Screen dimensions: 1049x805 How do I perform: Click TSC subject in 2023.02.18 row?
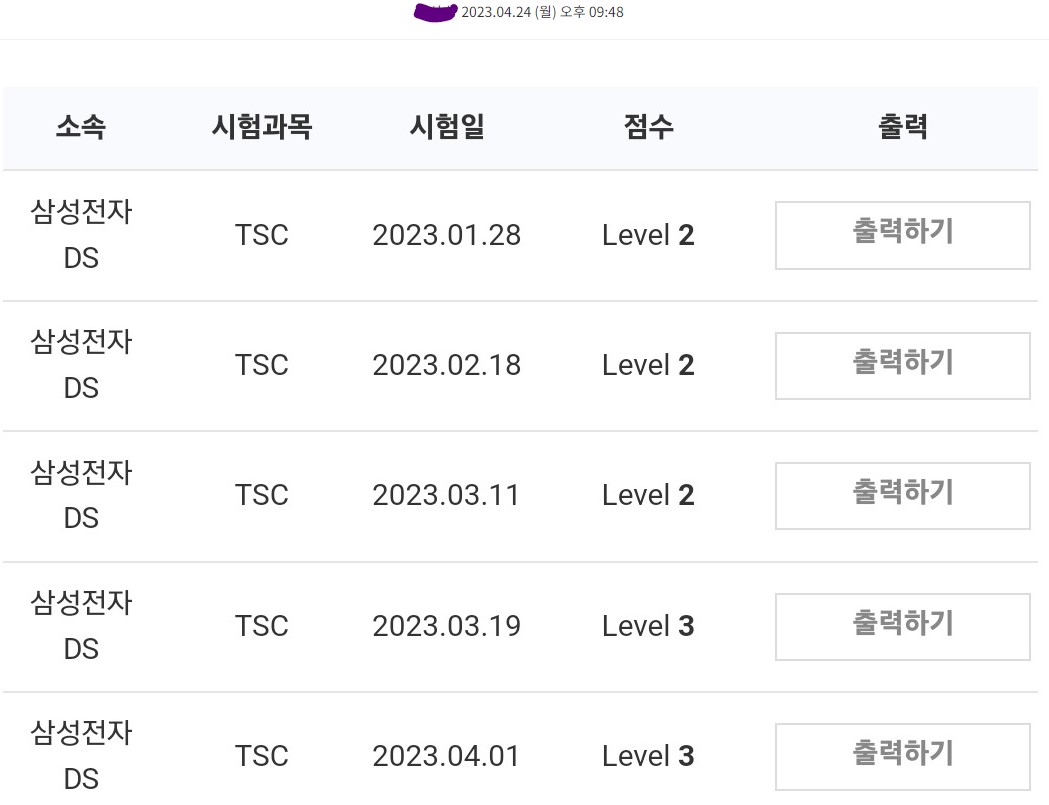262,365
